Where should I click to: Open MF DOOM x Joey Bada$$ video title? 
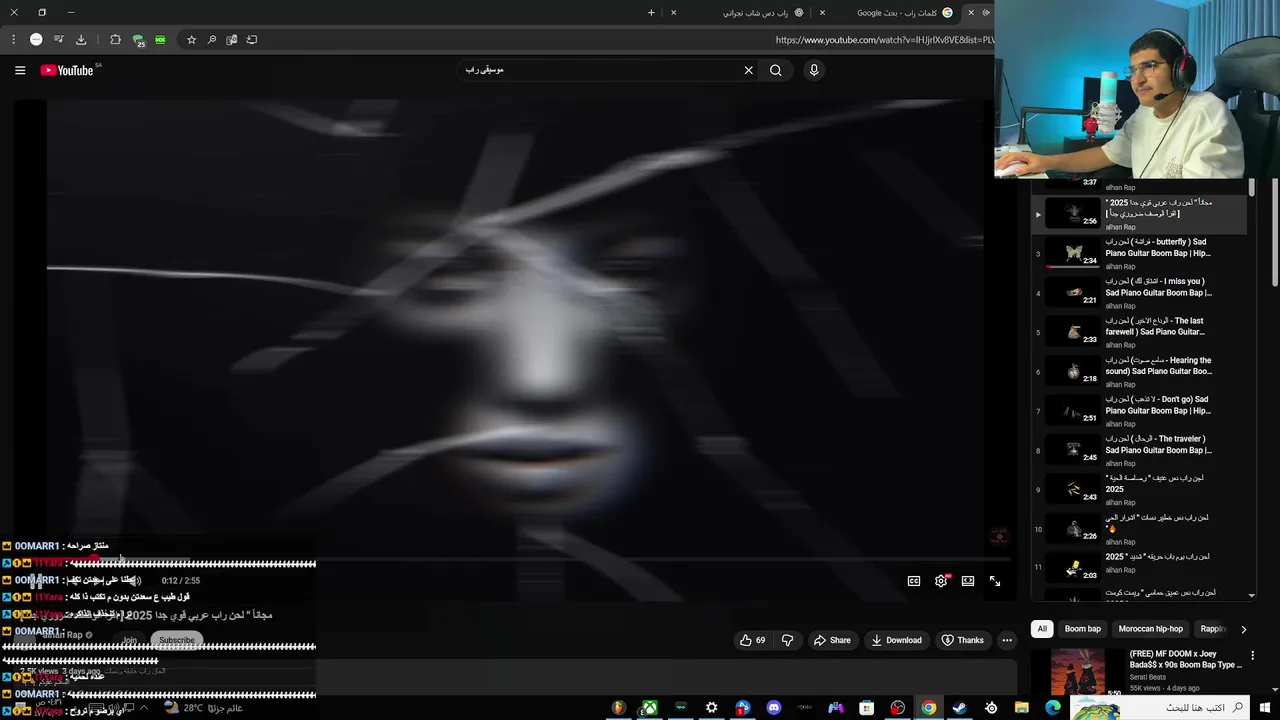1185,659
